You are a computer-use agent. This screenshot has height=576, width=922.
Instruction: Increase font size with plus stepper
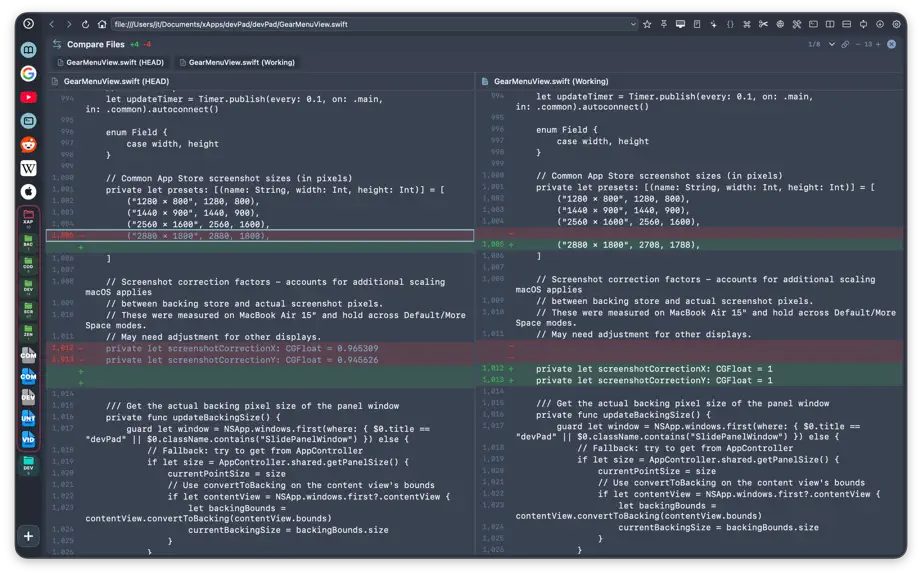coord(878,44)
